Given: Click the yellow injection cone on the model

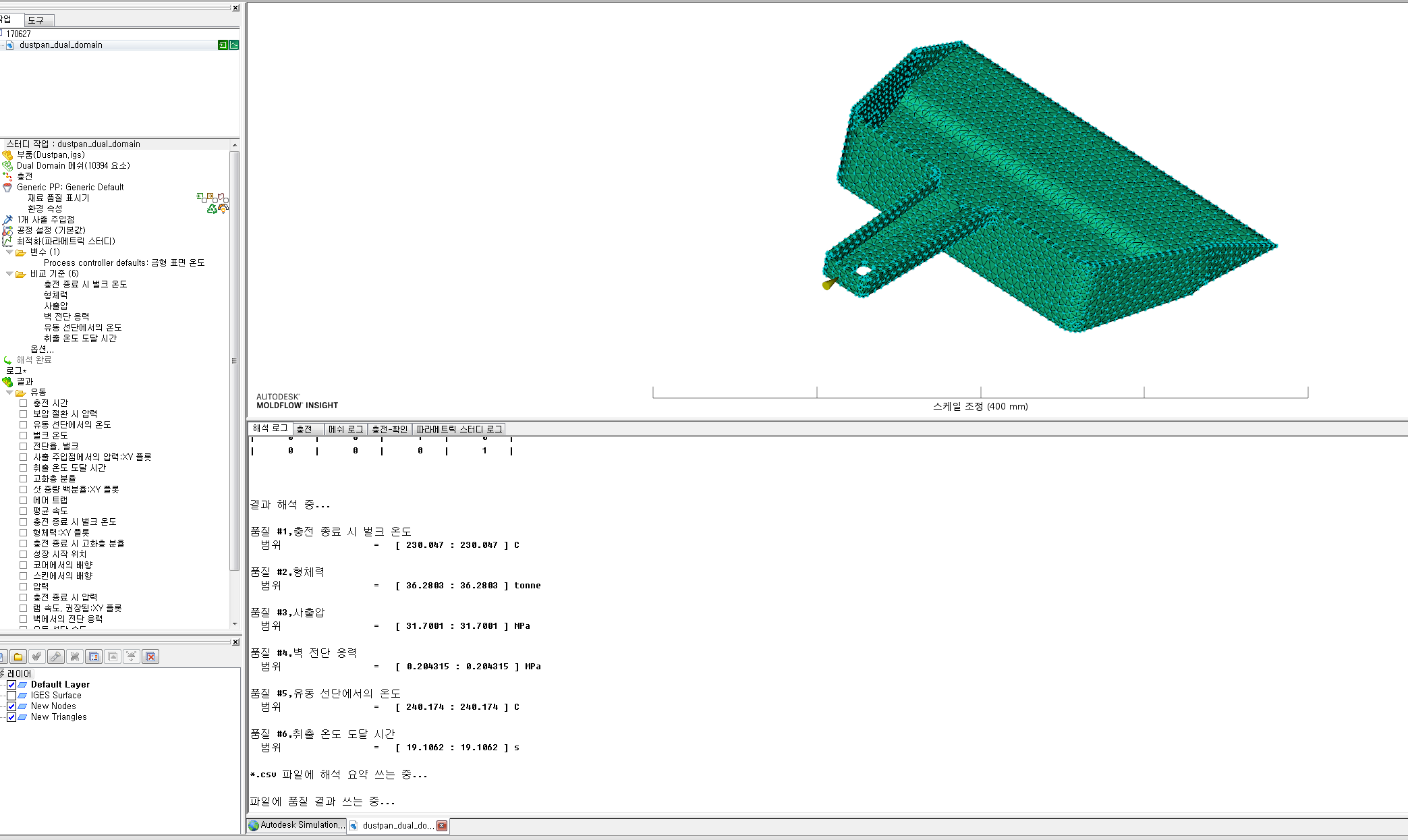Looking at the screenshot, I should tap(829, 283).
